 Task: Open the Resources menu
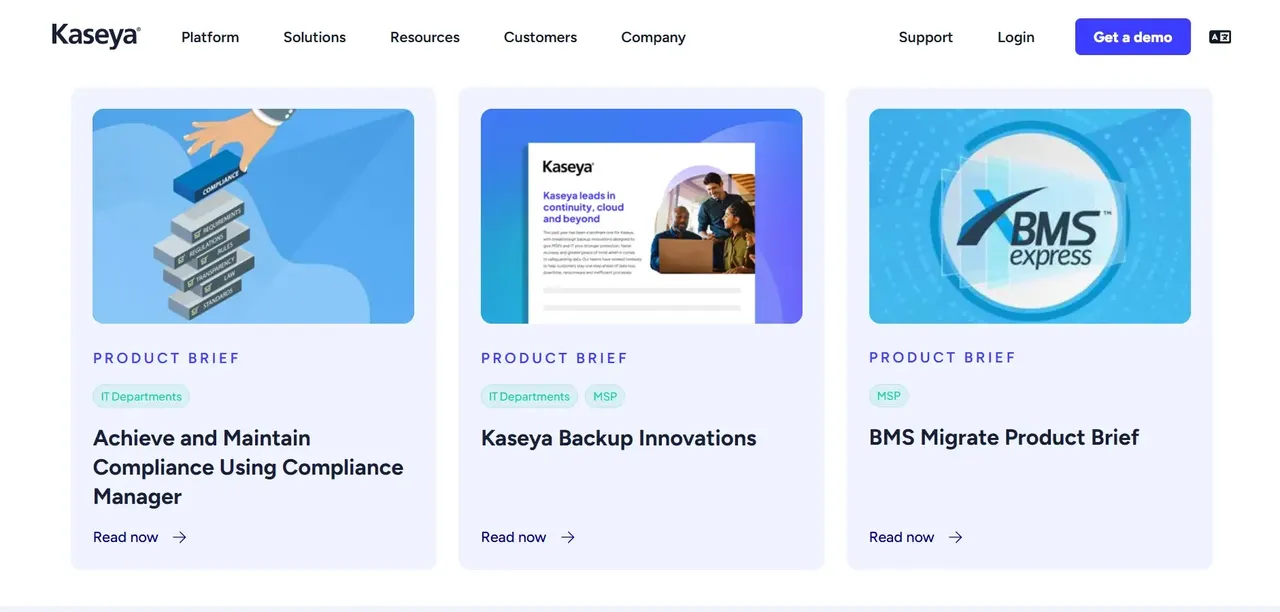[x=425, y=37]
